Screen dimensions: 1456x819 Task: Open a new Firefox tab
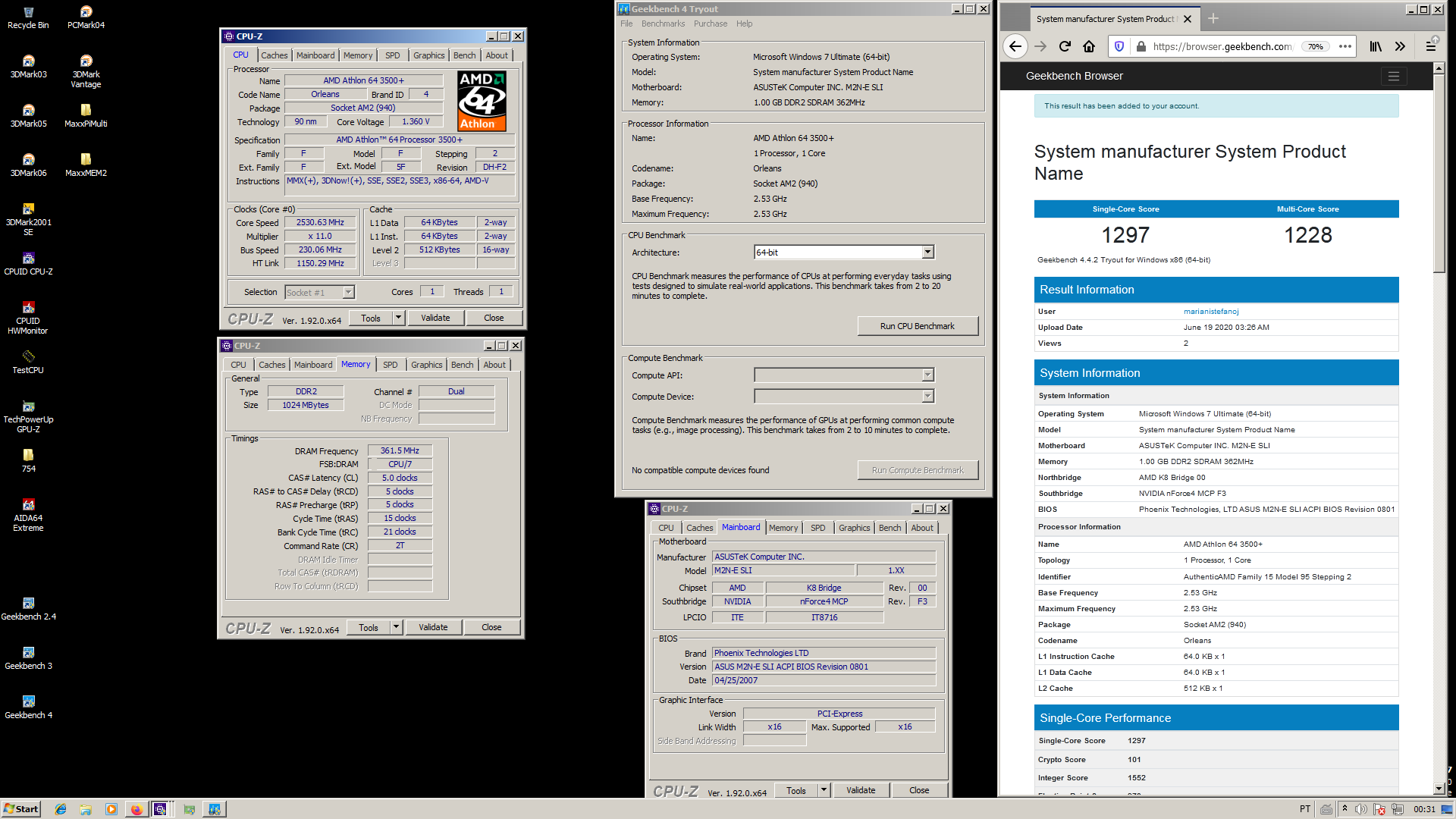1213,19
